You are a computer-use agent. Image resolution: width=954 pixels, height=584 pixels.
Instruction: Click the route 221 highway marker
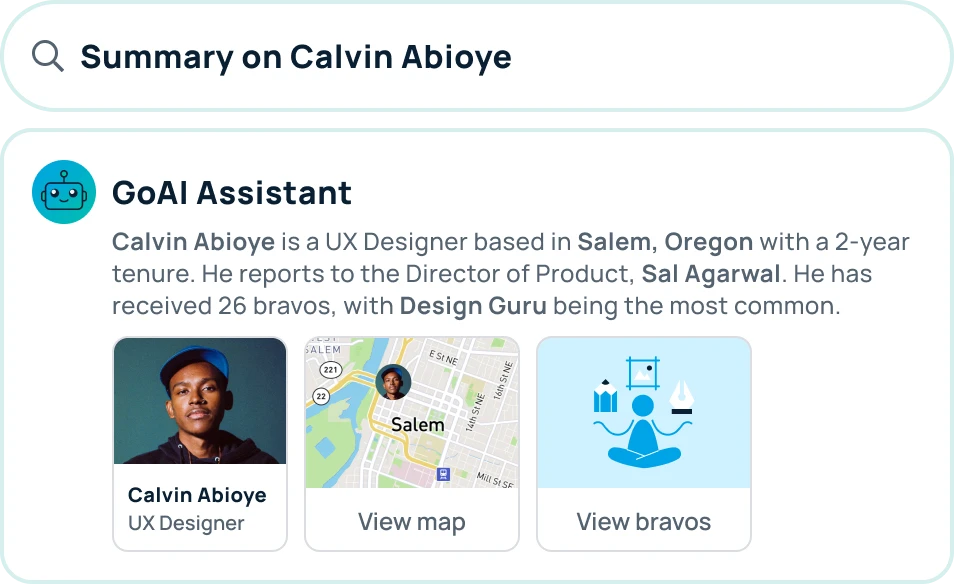pyautogui.click(x=330, y=369)
